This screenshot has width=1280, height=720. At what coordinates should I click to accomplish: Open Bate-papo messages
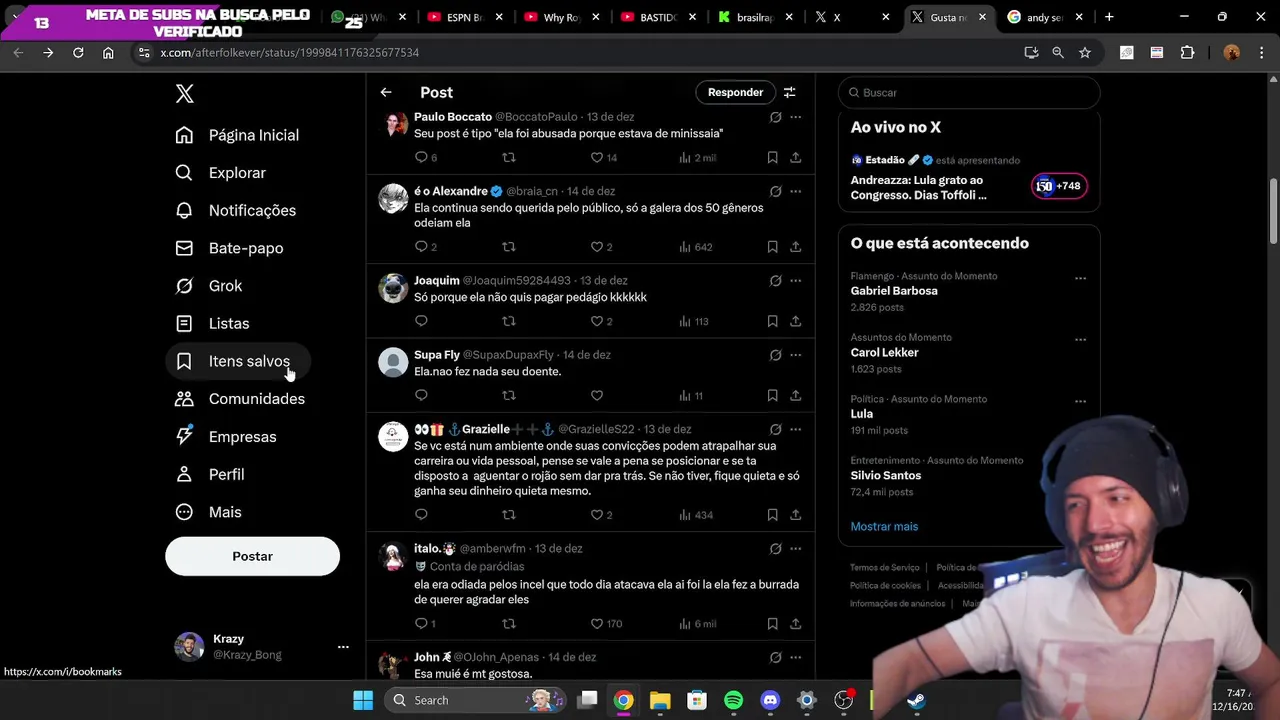click(x=229, y=248)
